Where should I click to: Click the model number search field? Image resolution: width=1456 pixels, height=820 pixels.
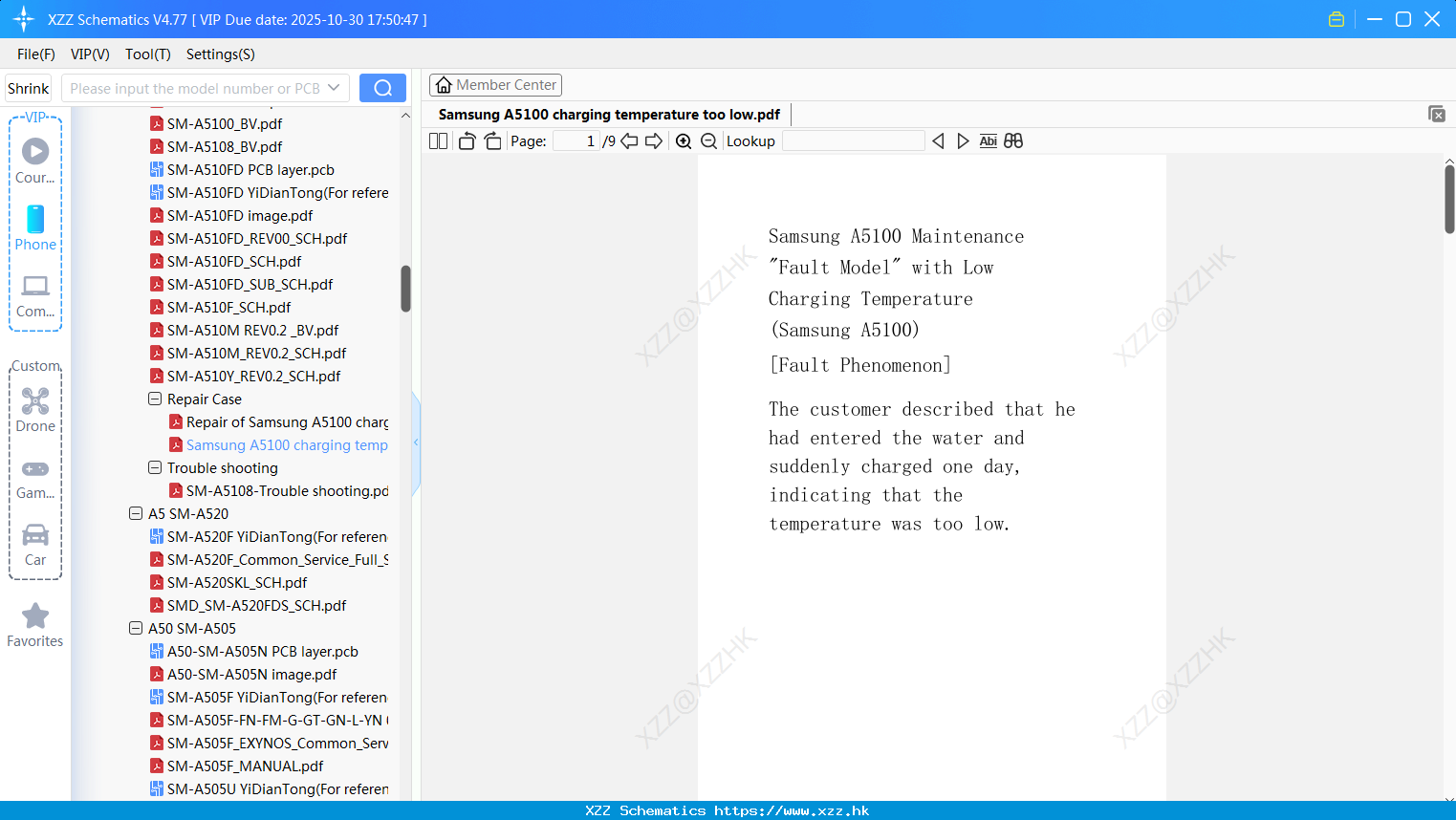195,88
